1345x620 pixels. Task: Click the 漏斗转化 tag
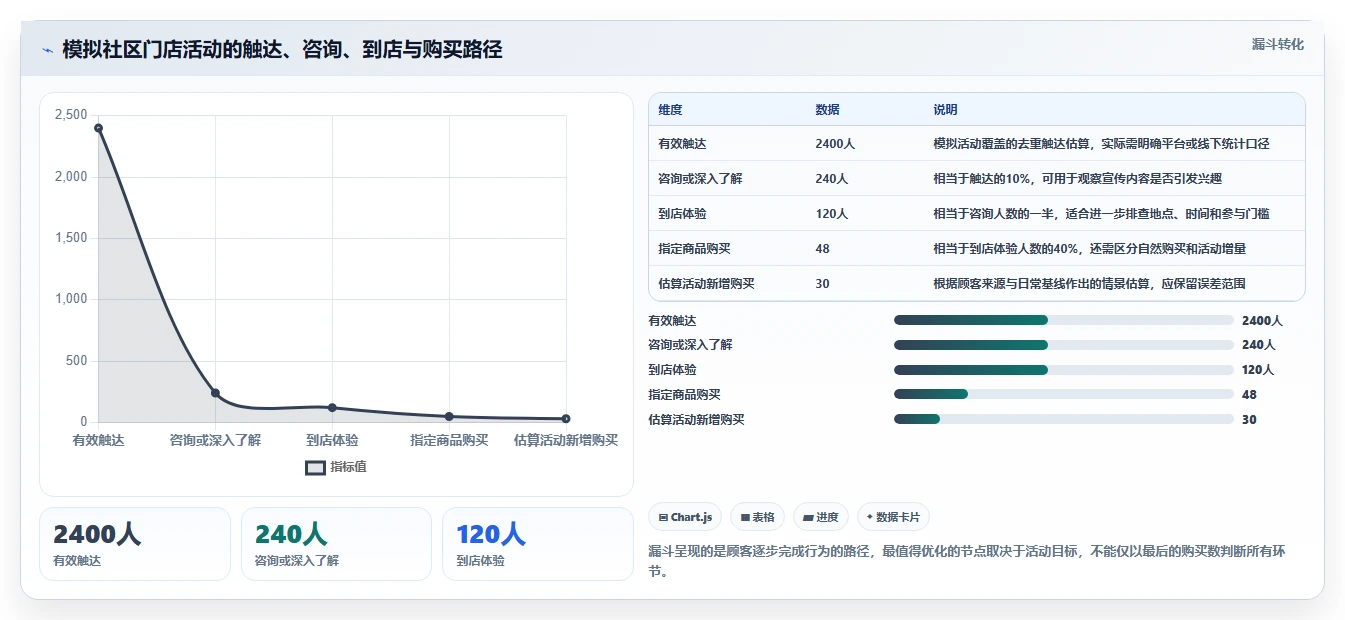pos(1277,45)
